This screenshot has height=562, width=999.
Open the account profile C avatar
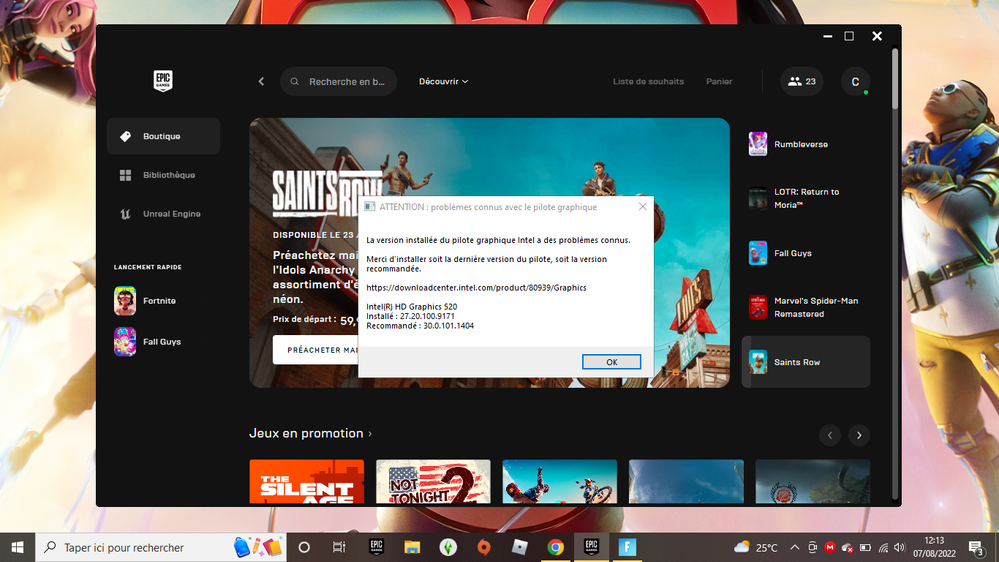coord(855,82)
